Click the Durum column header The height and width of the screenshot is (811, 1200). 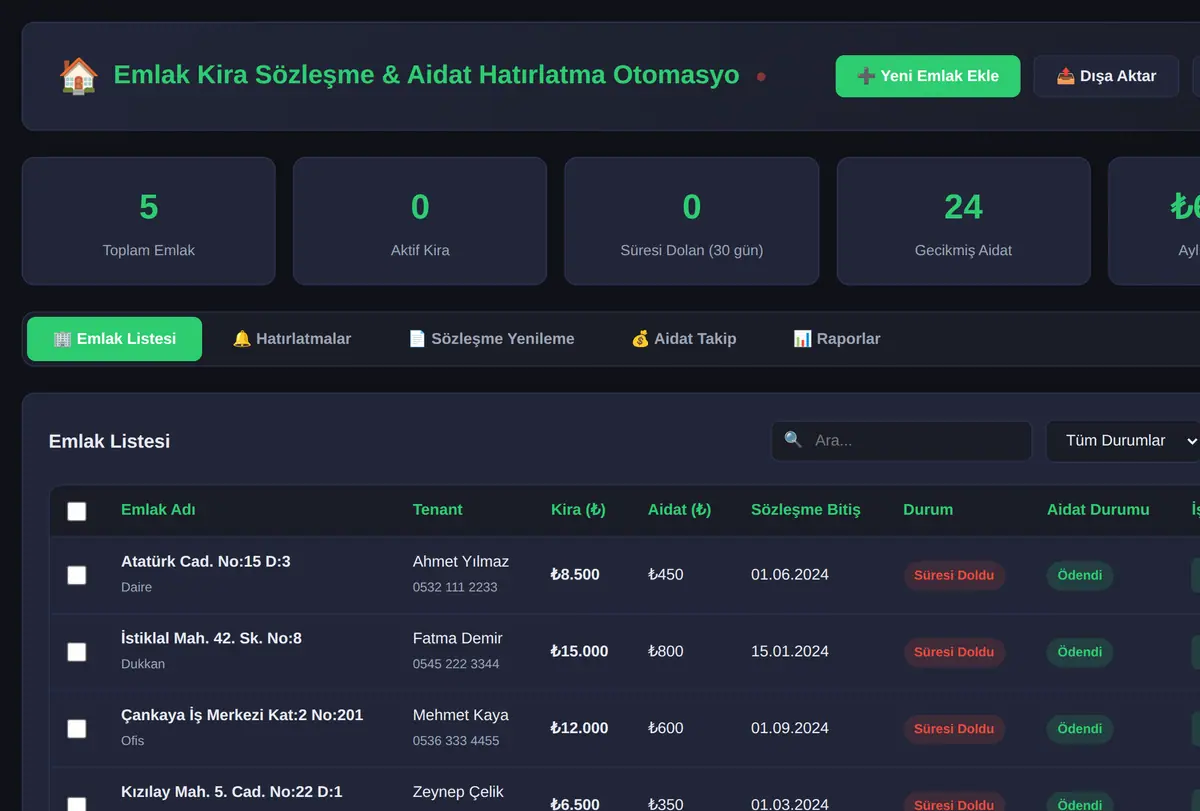(x=928, y=510)
